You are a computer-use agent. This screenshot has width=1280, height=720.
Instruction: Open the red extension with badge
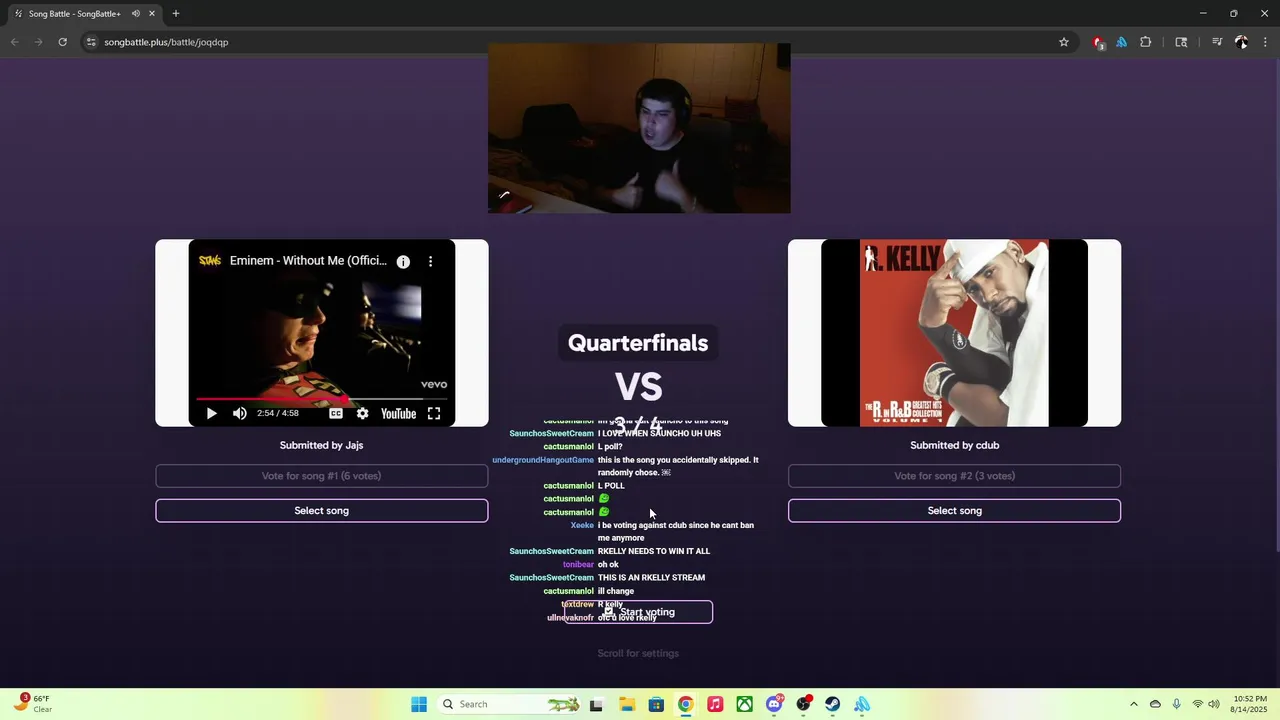(1098, 42)
